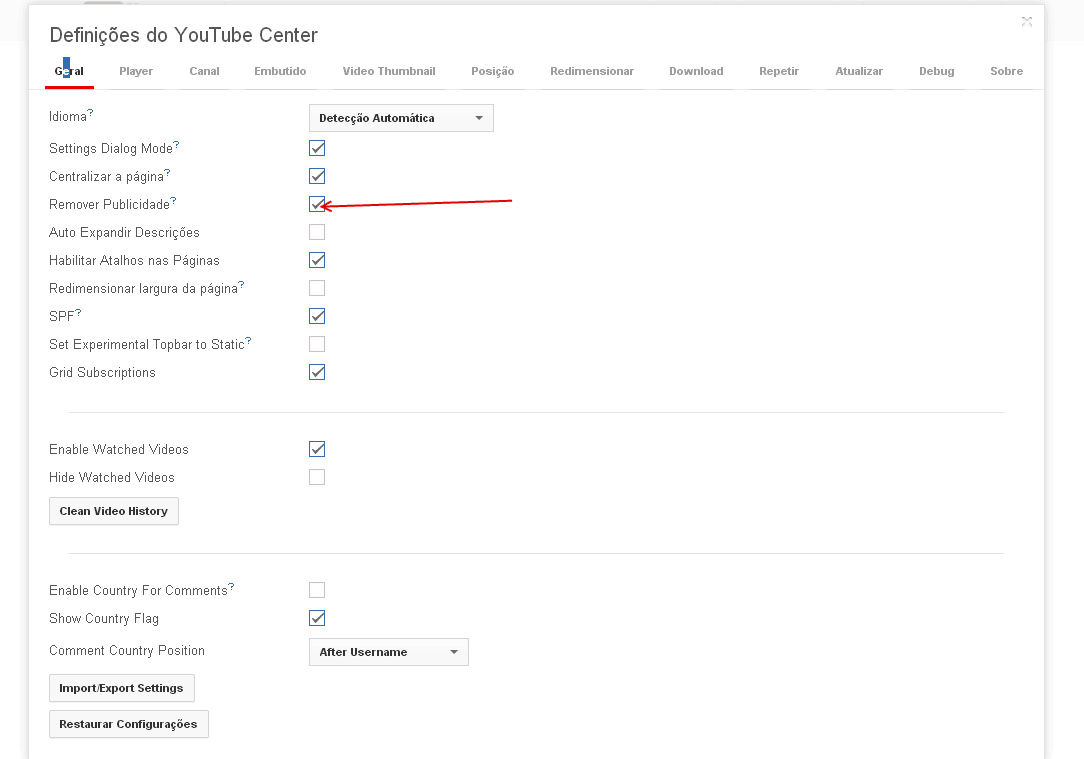The width and height of the screenshot is (1084, 759).
Task: Enable Set Experimental Topbar to Static
Action: (317, 344)
